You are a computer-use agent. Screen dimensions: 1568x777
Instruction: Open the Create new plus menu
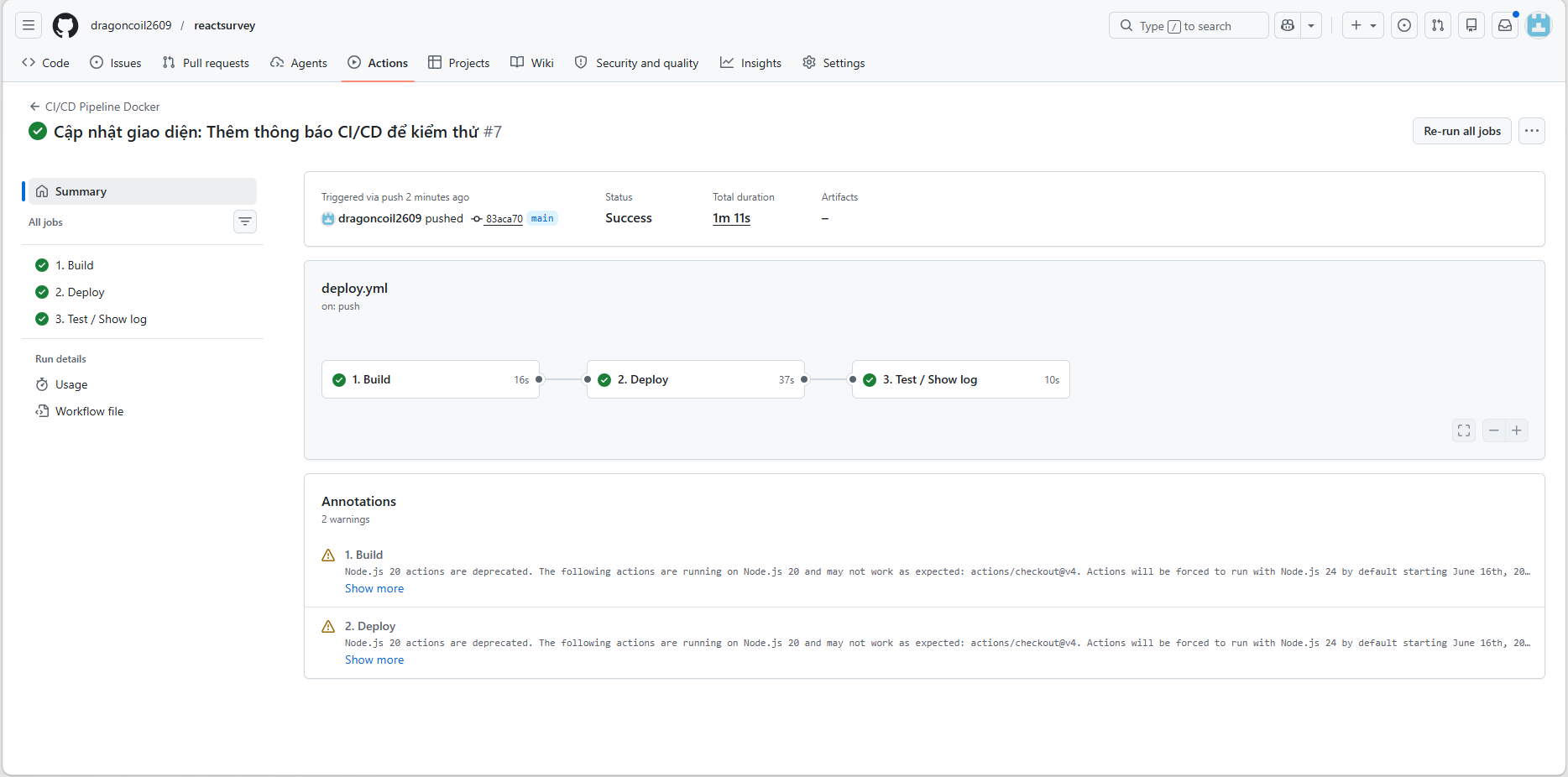(1363, 25)
